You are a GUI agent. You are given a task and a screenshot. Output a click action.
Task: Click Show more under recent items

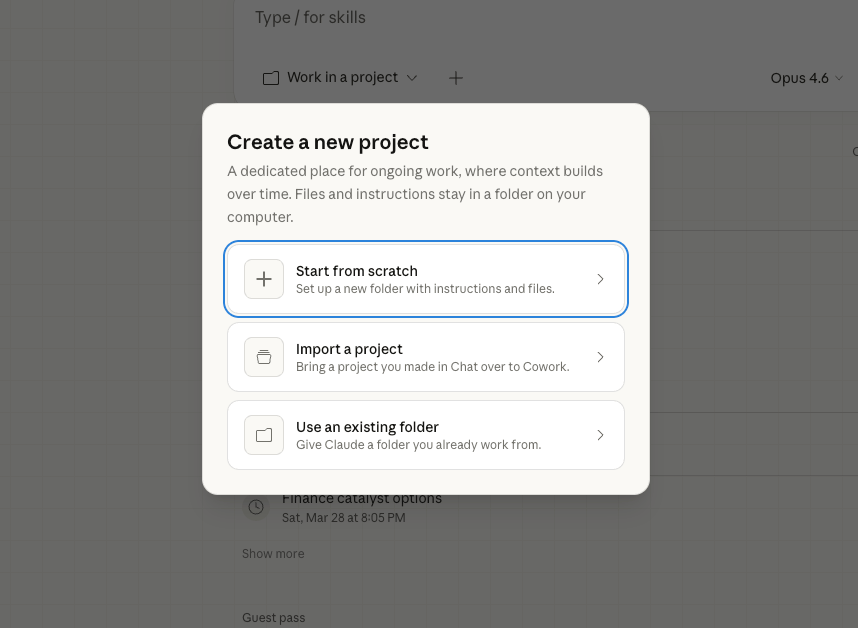(273, 554)
